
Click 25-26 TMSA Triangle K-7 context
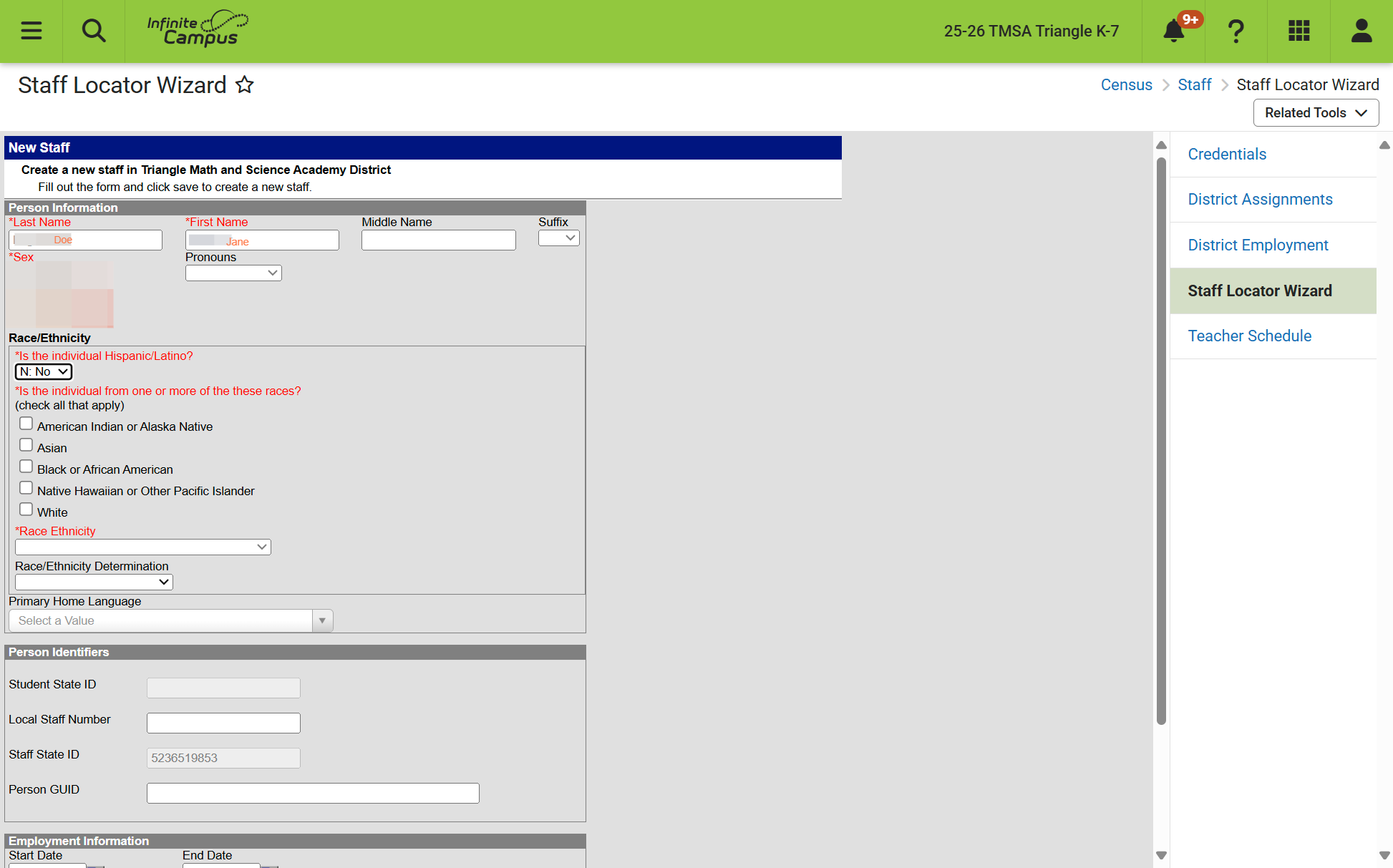coord(1031,31)
